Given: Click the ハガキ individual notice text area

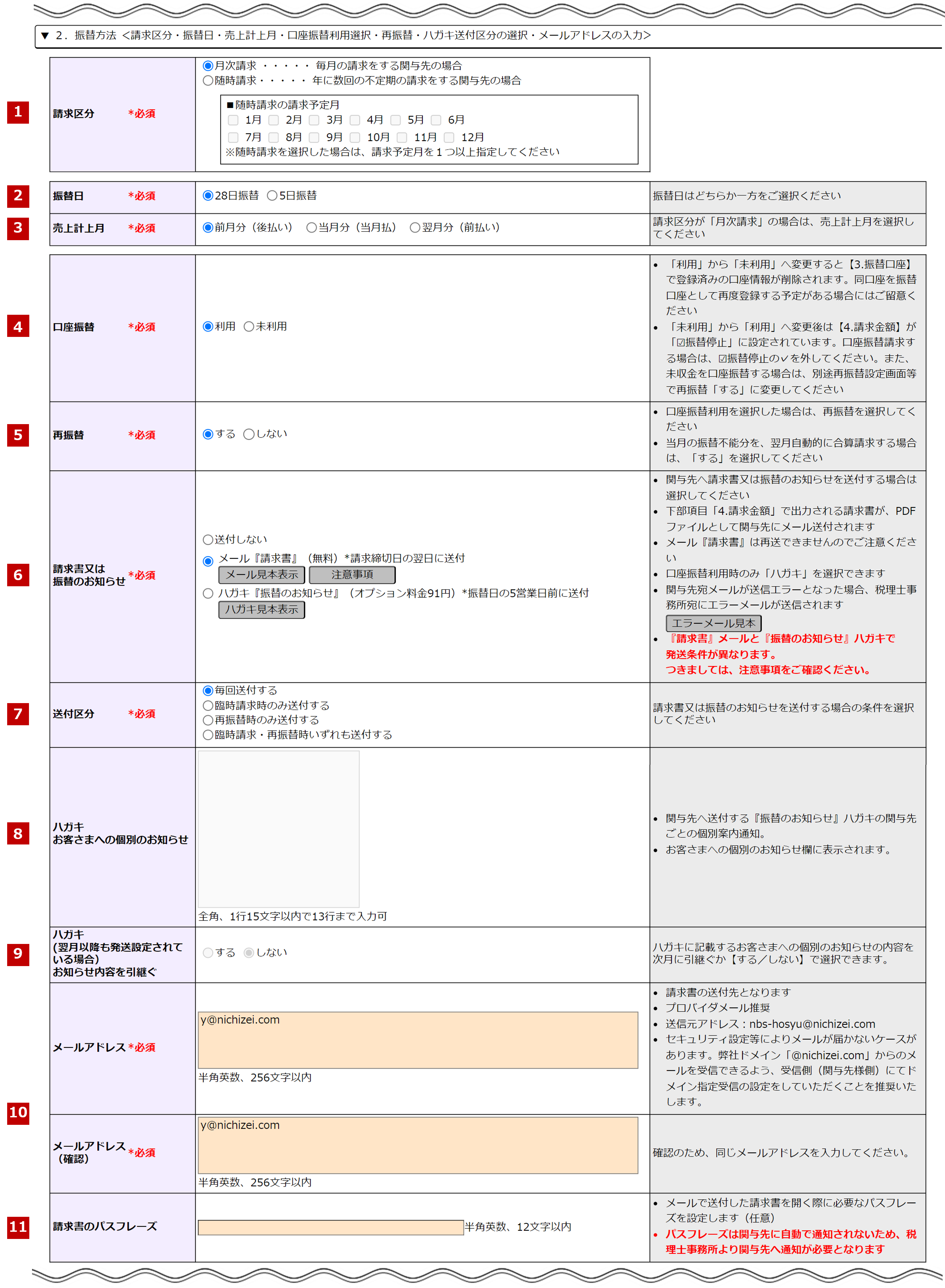Looking at the screenshot, I should [278, 828].
